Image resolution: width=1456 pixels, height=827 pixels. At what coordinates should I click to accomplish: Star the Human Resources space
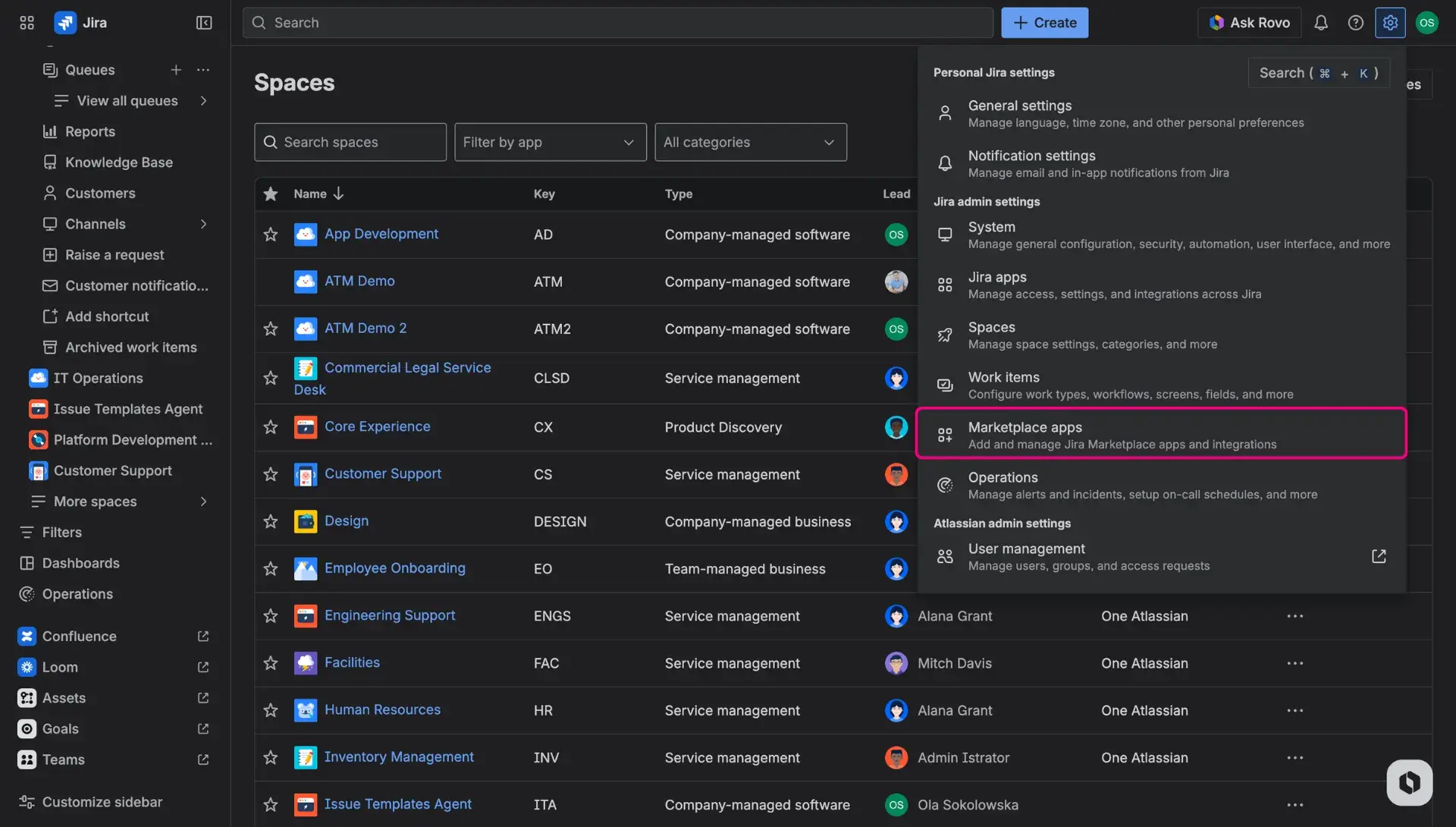[270, 710]
